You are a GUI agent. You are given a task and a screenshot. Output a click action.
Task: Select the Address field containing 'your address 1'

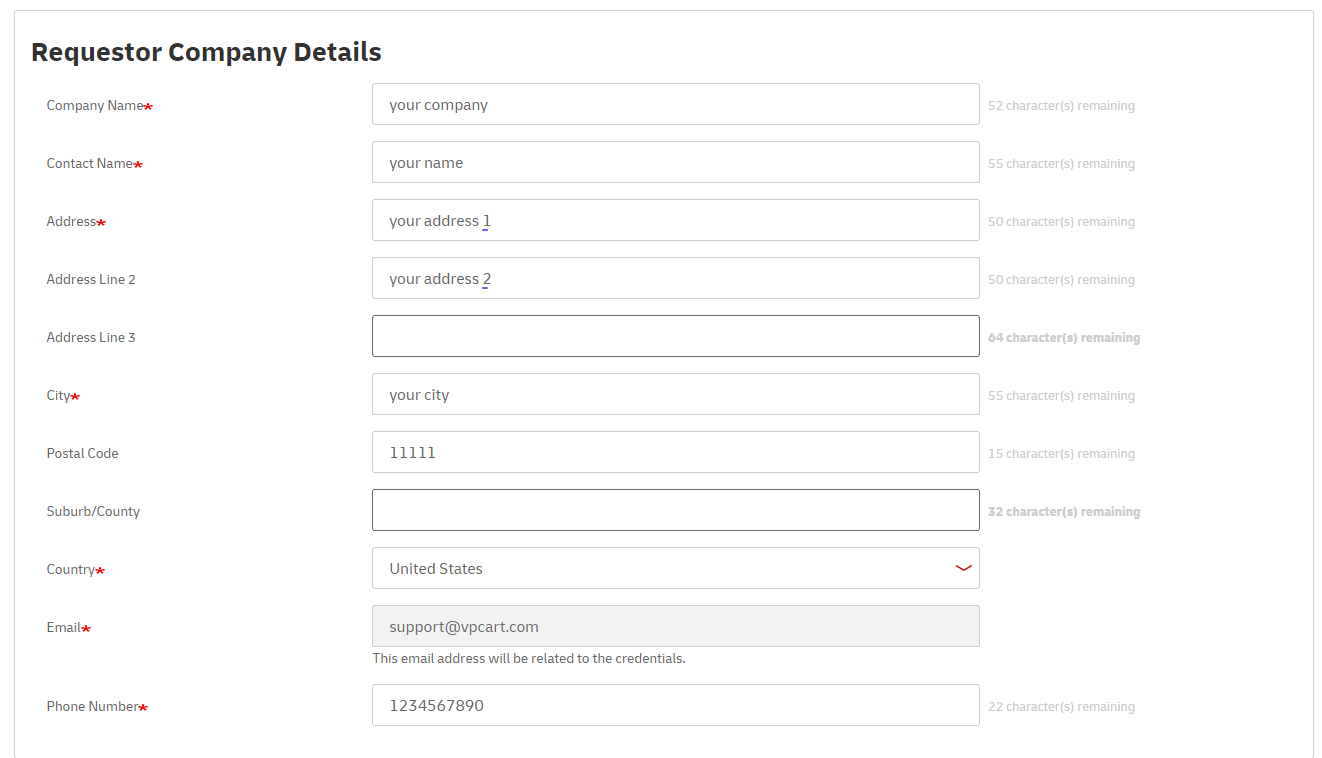point(675,220)
